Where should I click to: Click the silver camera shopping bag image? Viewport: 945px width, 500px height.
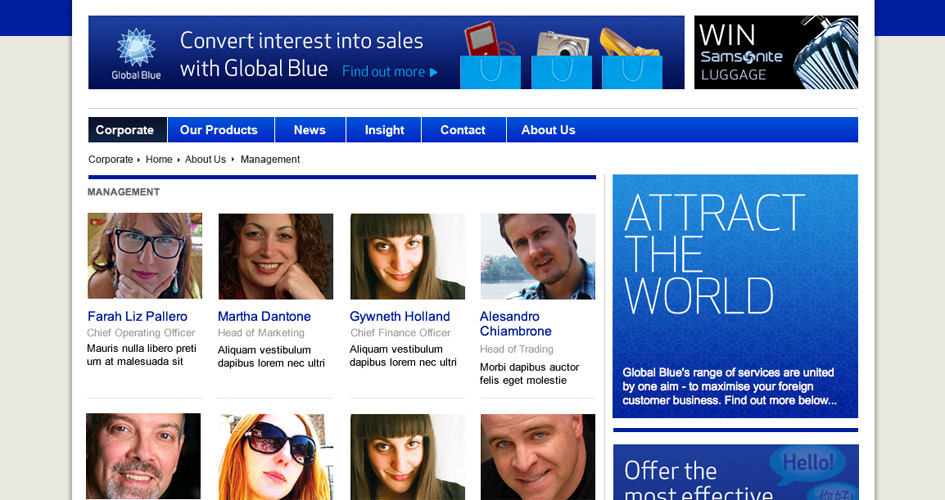click(x=561, y=59)
